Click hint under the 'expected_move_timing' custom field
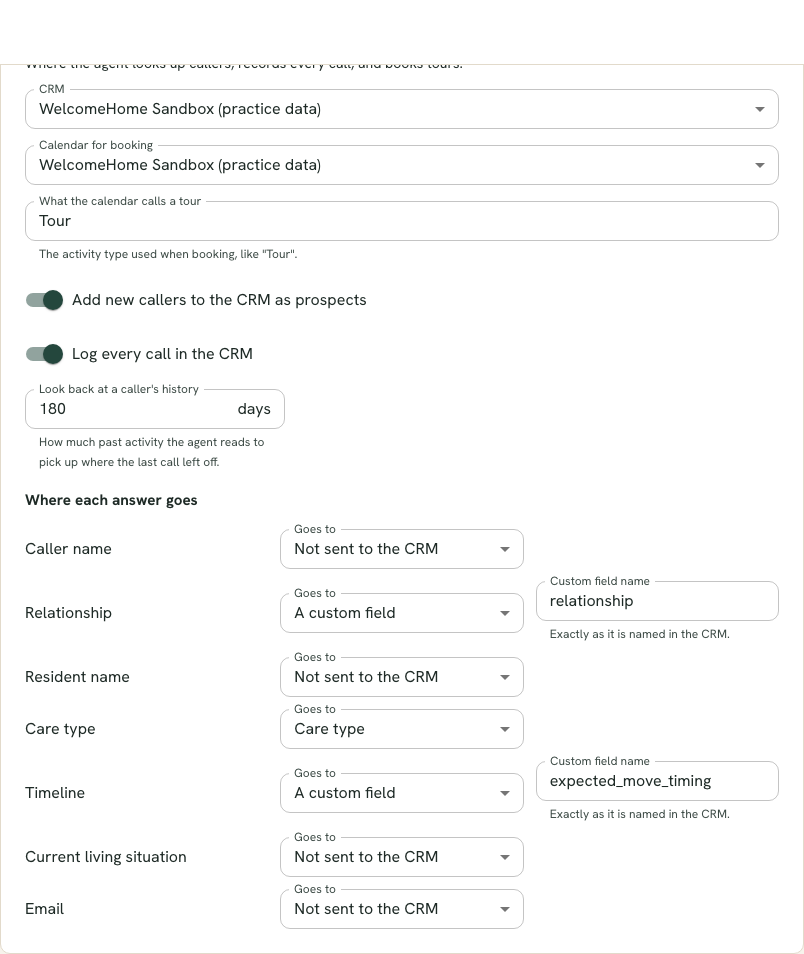The width and height of the screenshot is (804, 954). tap(640, 814)
